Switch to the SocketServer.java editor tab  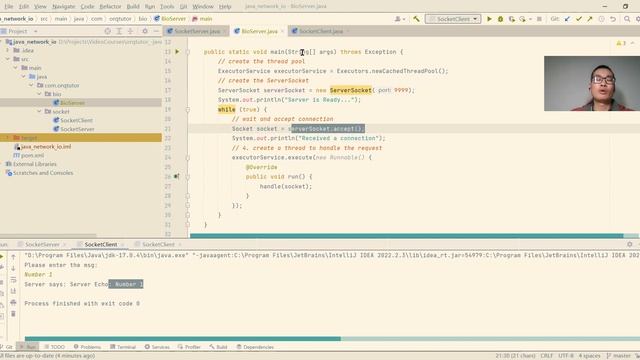[197, 31]
